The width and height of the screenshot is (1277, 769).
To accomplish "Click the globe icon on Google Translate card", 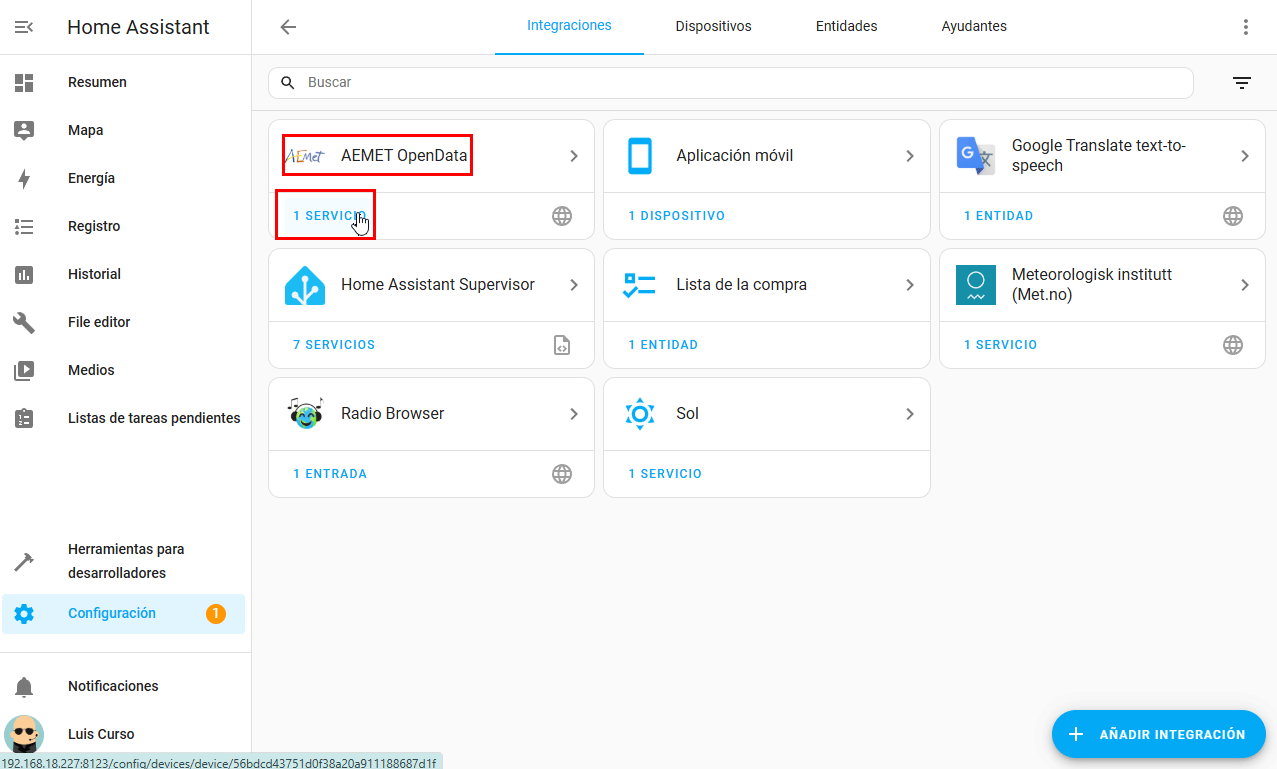I will tap(1233, 216).
